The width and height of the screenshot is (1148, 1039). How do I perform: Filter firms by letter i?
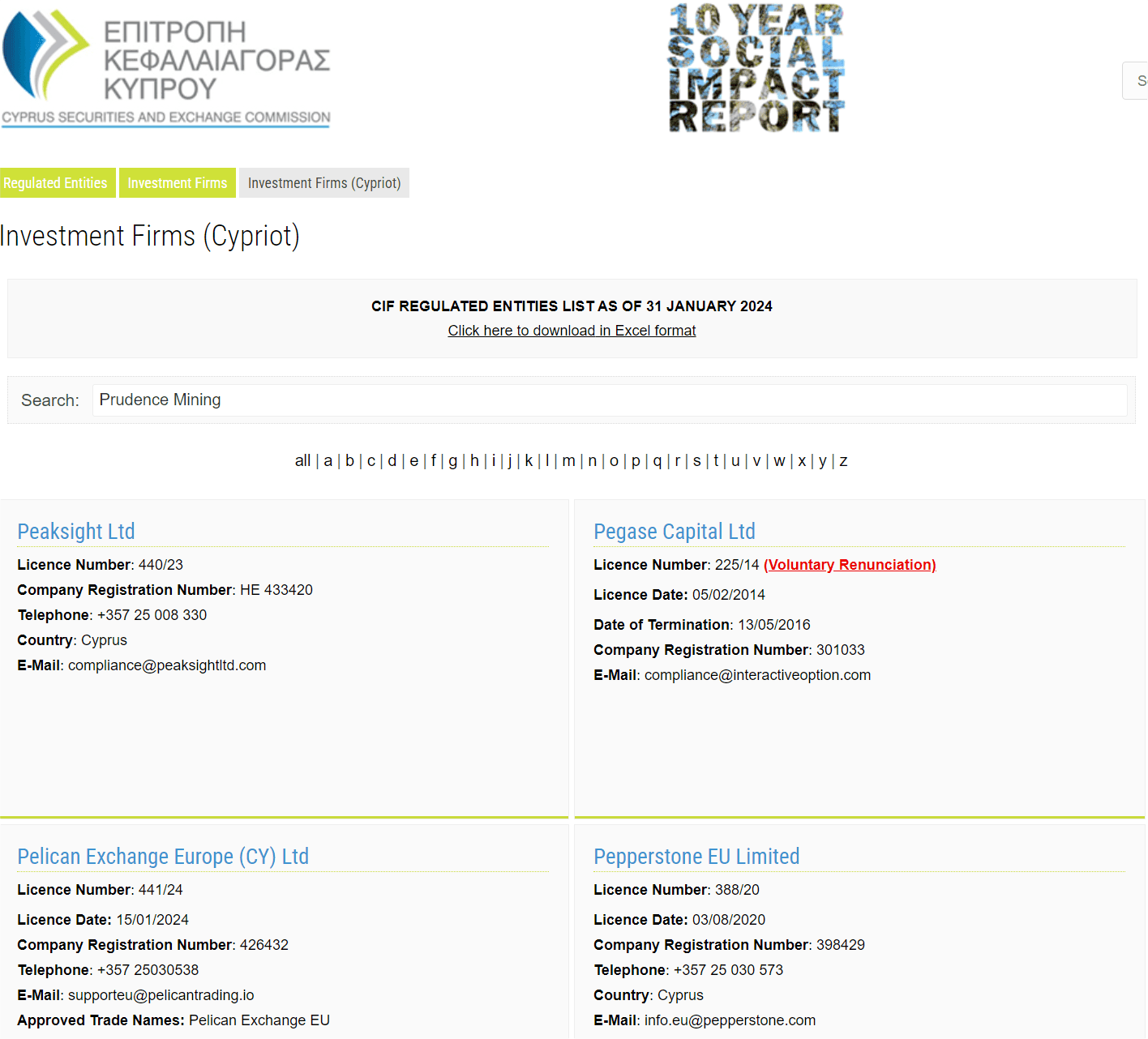pos(493,461)
